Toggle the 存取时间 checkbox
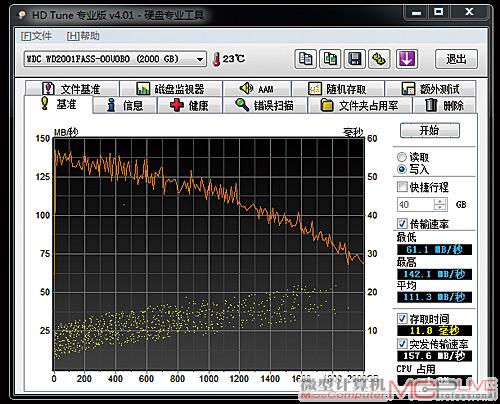Screen dimensions: 500x404 [x=402, y=318]
